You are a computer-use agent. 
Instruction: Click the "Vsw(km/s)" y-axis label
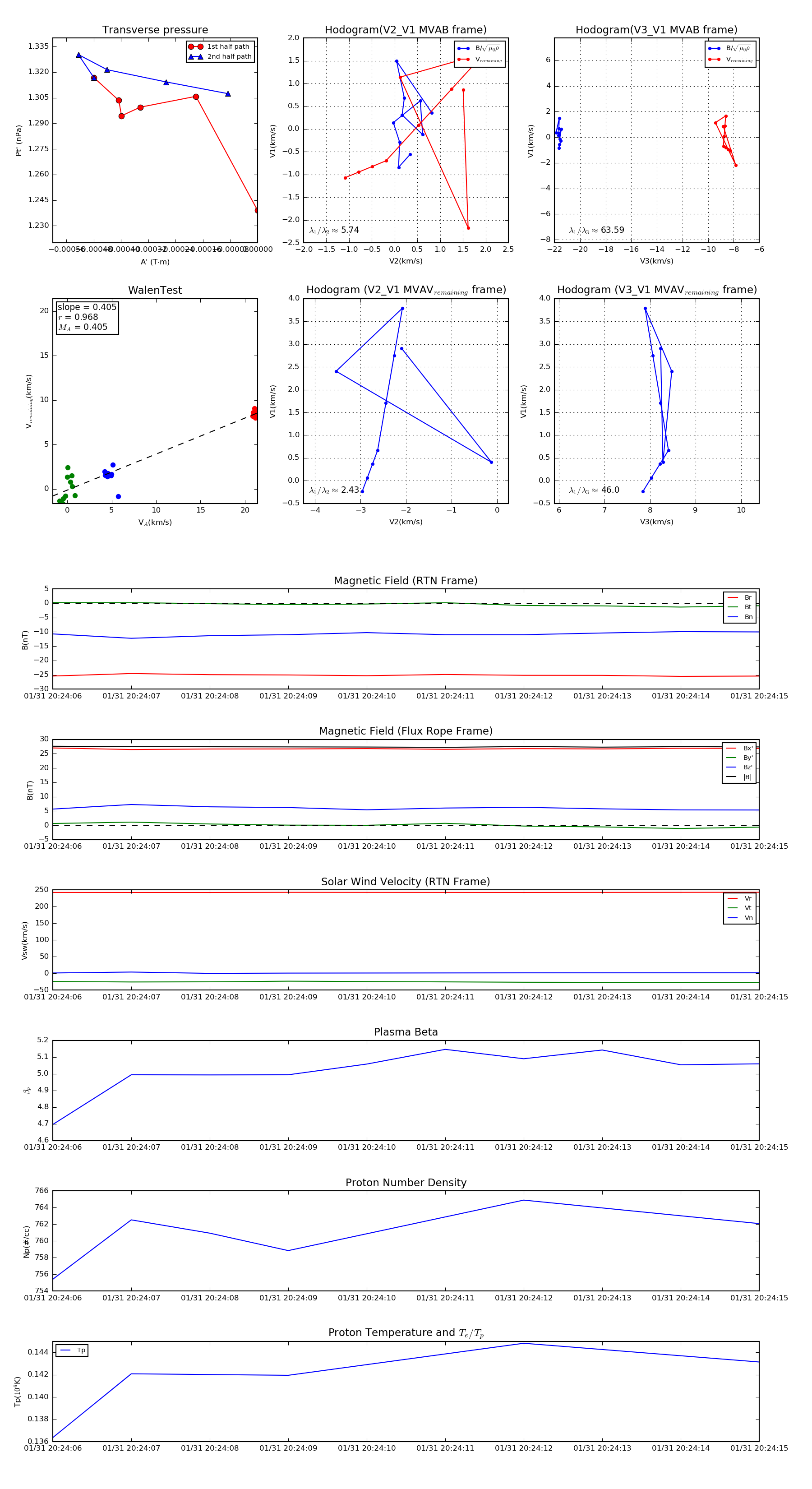coord(24,940)
